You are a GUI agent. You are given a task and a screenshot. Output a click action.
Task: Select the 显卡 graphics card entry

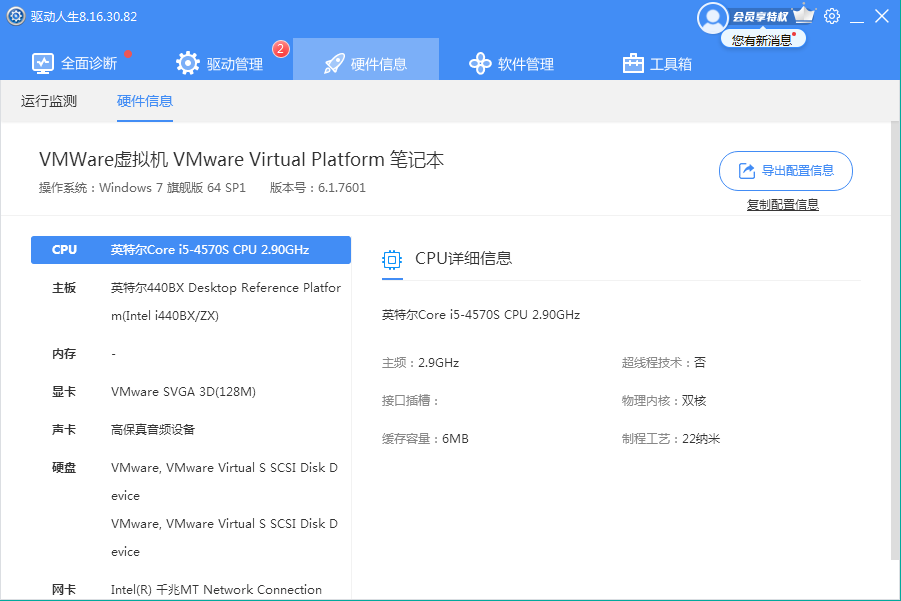tap(191, 392)
